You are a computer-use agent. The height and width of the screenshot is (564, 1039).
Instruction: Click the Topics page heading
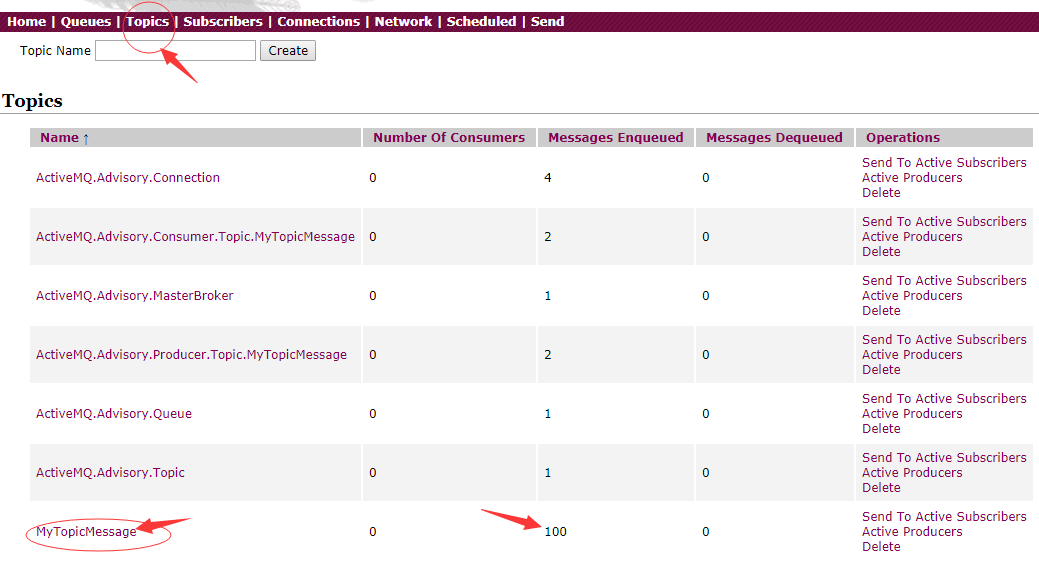pyautogui.click(x=32, y=101)
